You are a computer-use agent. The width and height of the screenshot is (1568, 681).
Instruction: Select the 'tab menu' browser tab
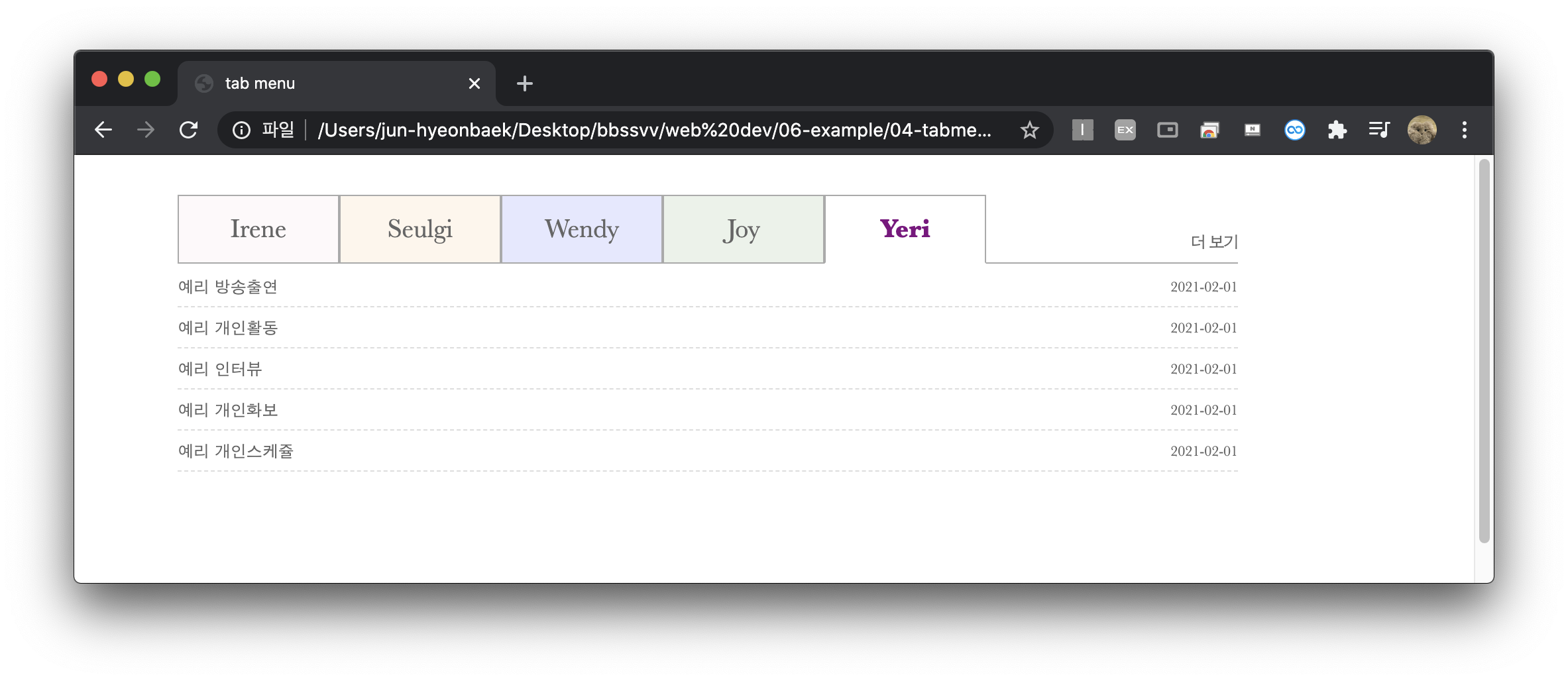337,83
